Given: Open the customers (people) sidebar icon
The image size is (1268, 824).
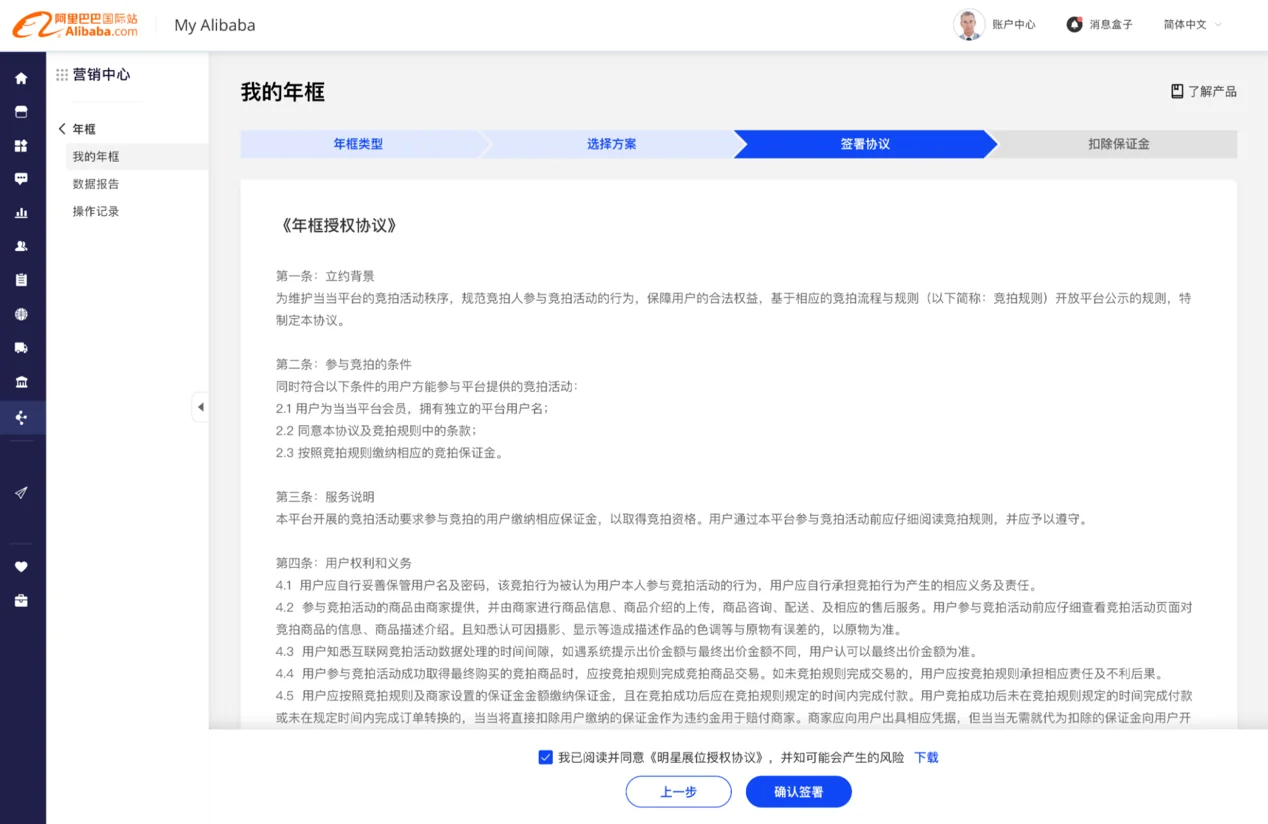Looking at the screenshot, I should (21, 246).
